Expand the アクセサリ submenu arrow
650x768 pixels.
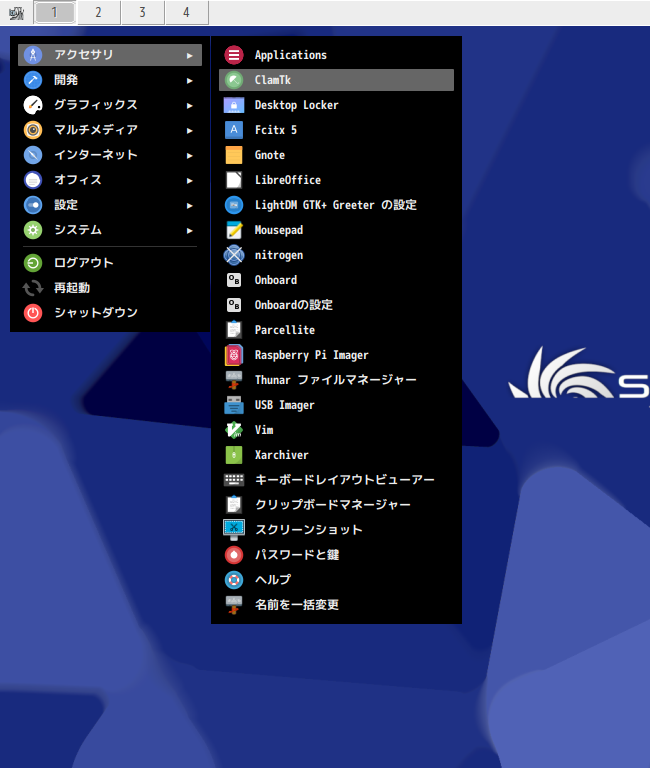190,56
